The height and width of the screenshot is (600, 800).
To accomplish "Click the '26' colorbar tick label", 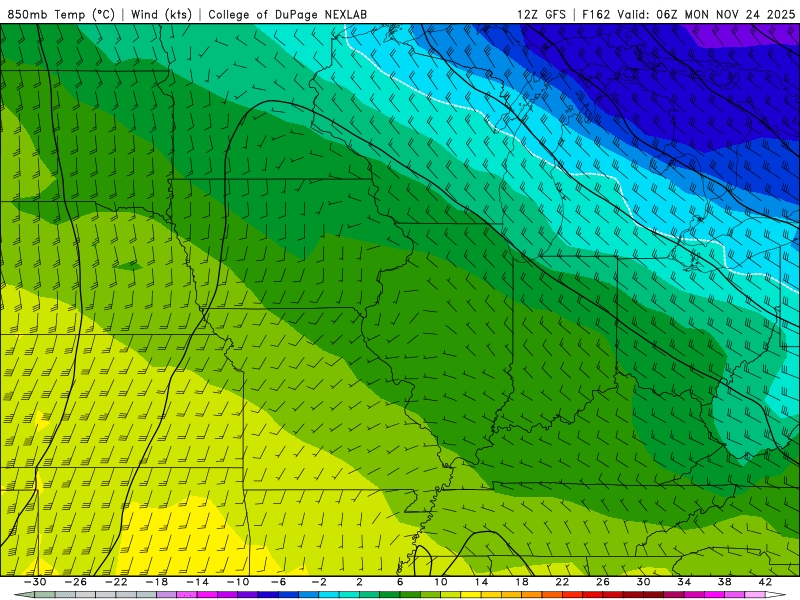I will 603,582.
